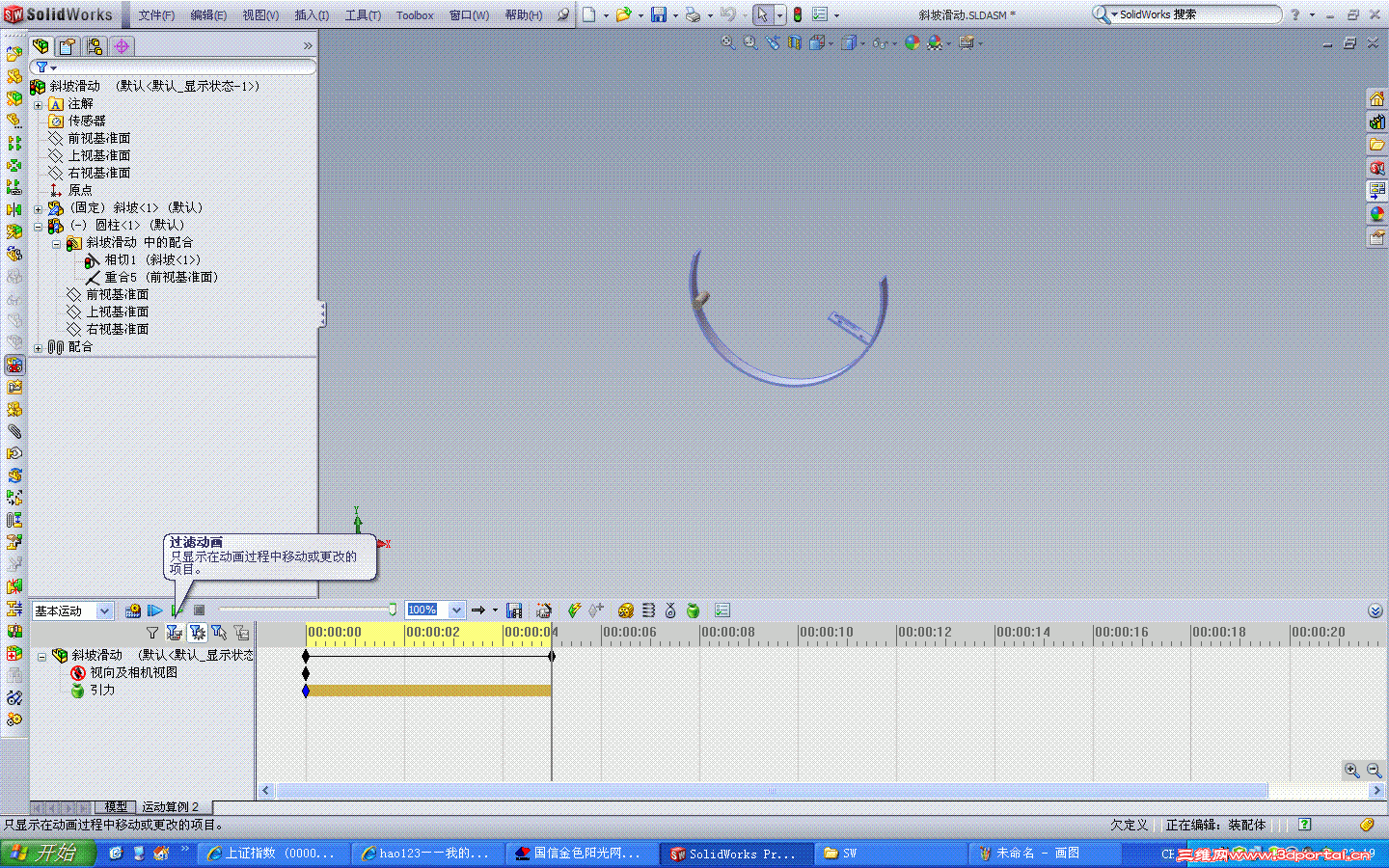Toggle the Filter Animated button
Image resolution: width=1389 pixels, height=868 pixels.
click(x=175, y=633)
